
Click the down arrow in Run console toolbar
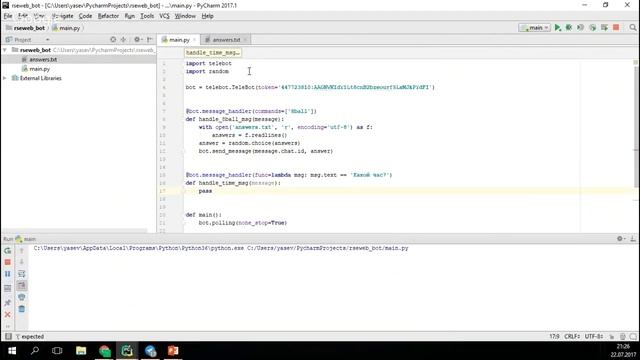tap(22, 262)
